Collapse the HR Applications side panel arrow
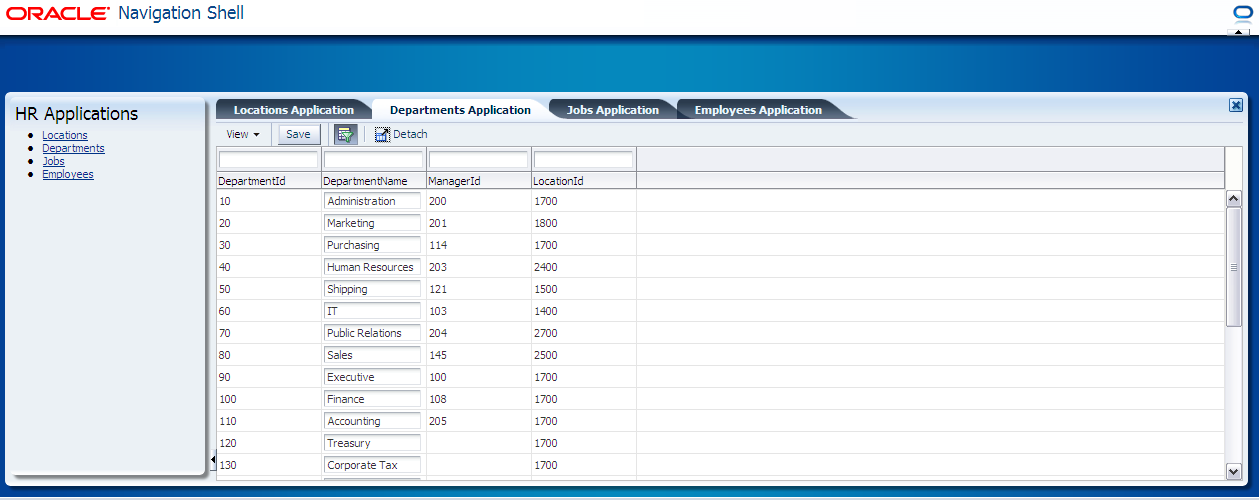Screen dimensions: 1259x500 pos(212,460)
